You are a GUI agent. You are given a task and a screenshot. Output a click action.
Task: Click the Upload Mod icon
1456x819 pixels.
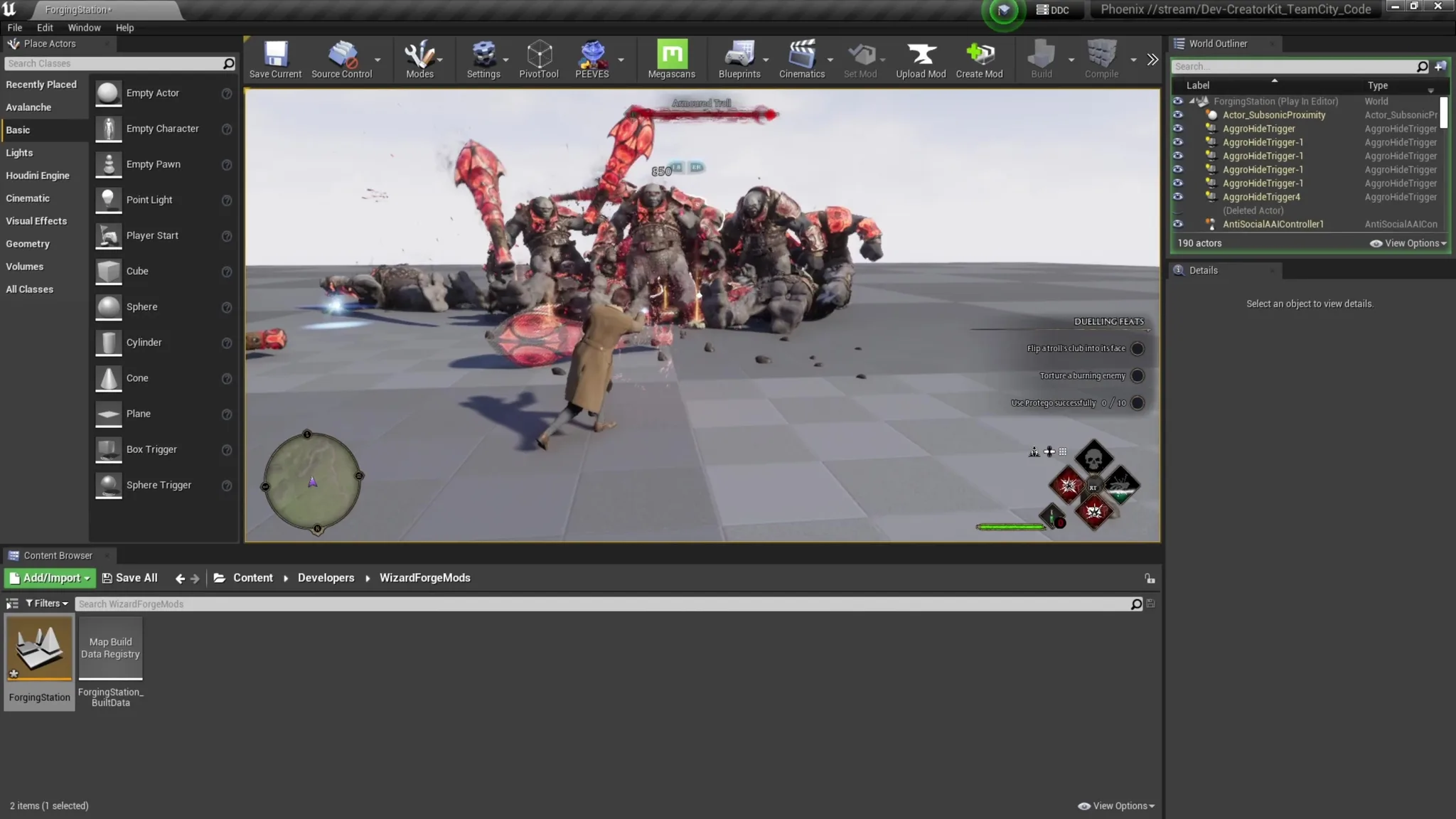921,60
